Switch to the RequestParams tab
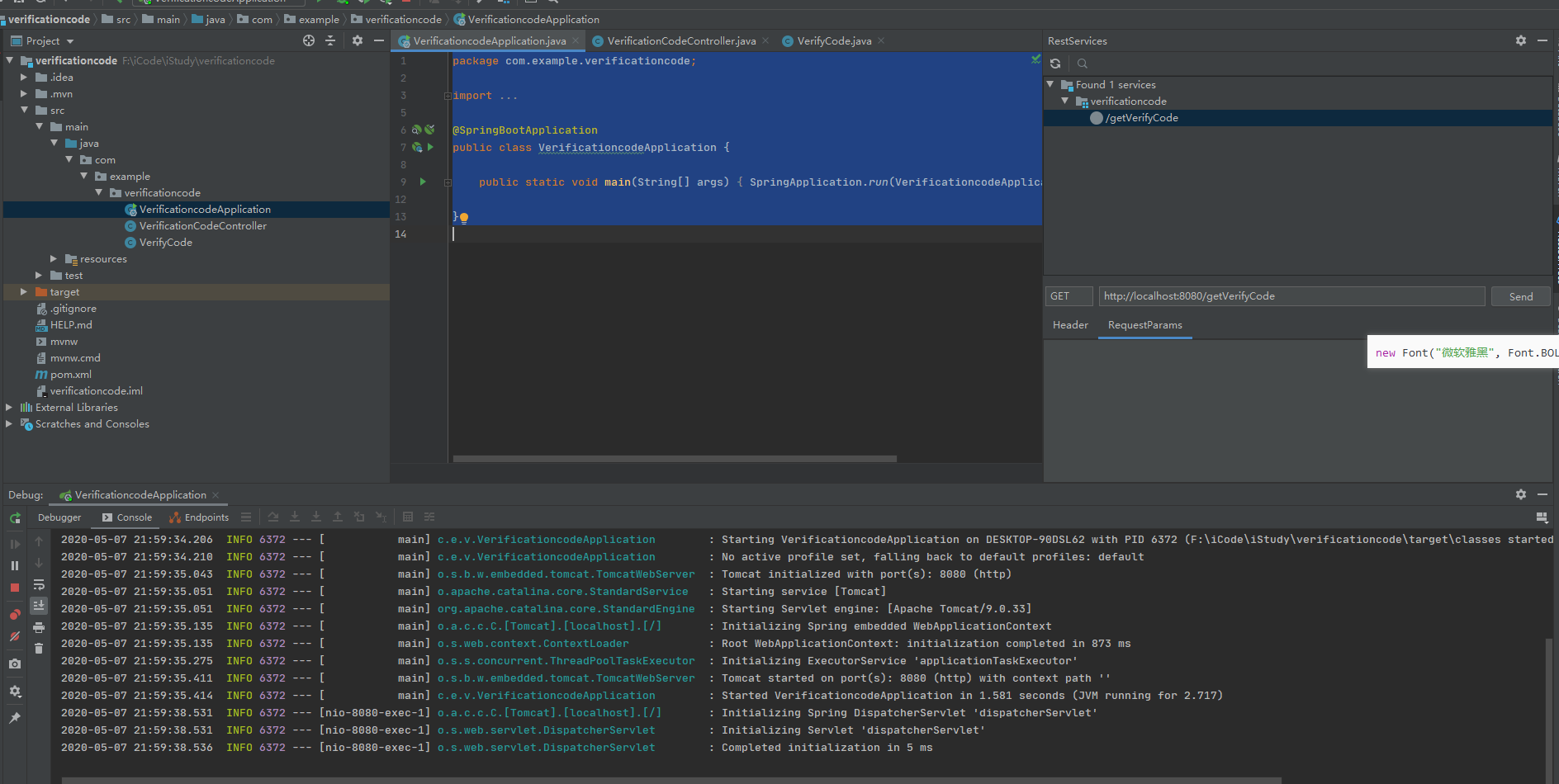Viewport: 1559px width, 784px height. click(1144, 325)
